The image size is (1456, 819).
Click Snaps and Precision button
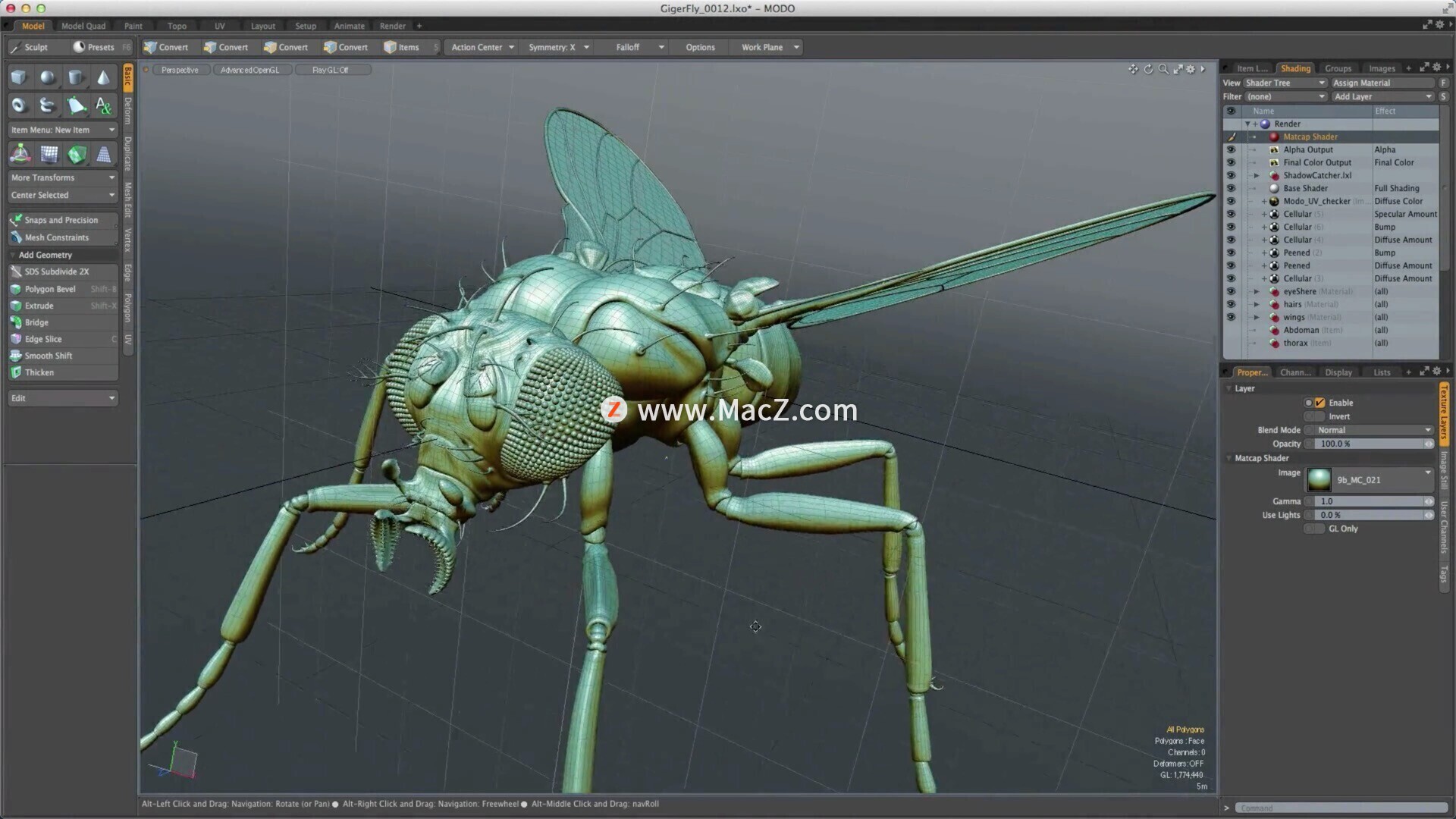63,220
